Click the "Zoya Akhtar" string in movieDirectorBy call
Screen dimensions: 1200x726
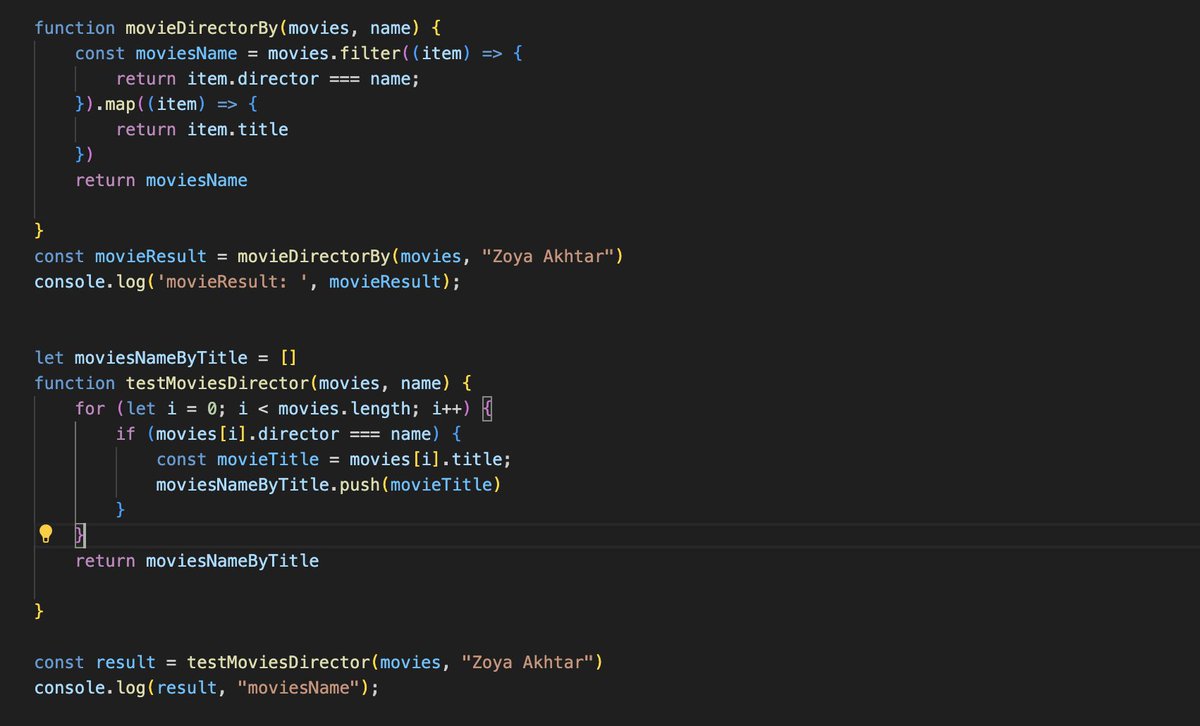click(548, 256)
